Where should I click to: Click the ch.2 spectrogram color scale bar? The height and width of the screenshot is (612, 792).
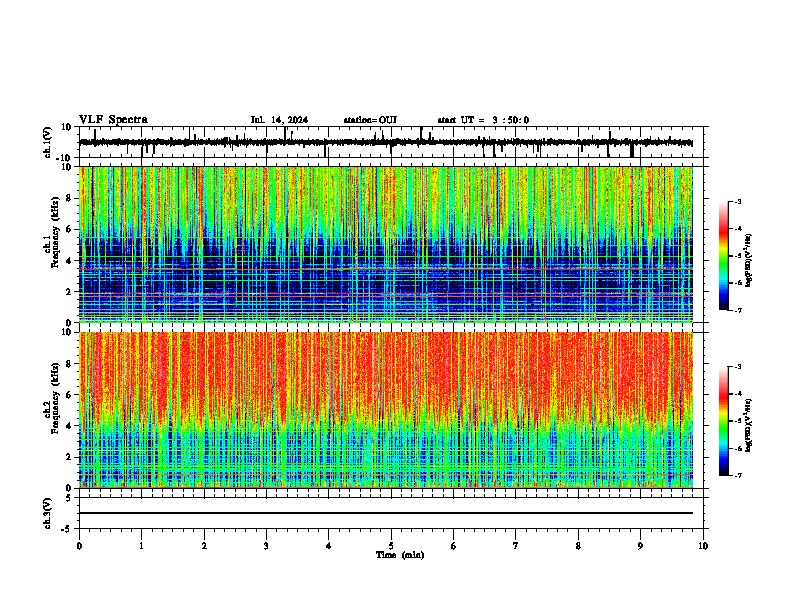(724, 421)
